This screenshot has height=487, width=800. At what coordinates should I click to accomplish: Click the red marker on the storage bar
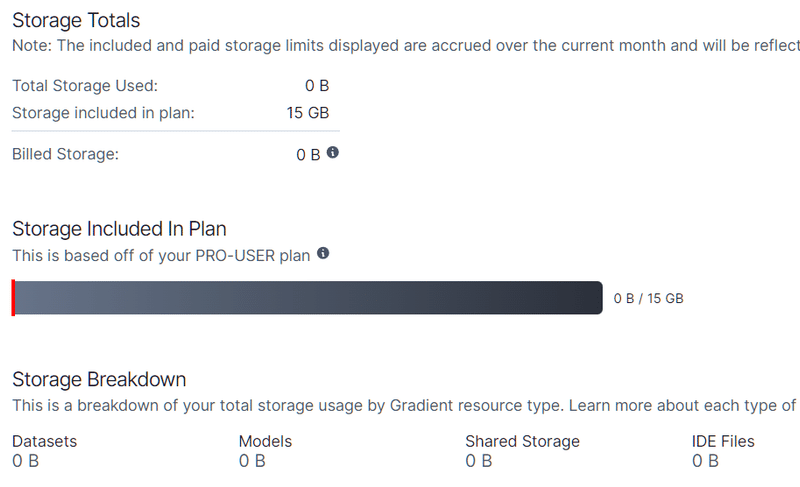pos(14,298)
